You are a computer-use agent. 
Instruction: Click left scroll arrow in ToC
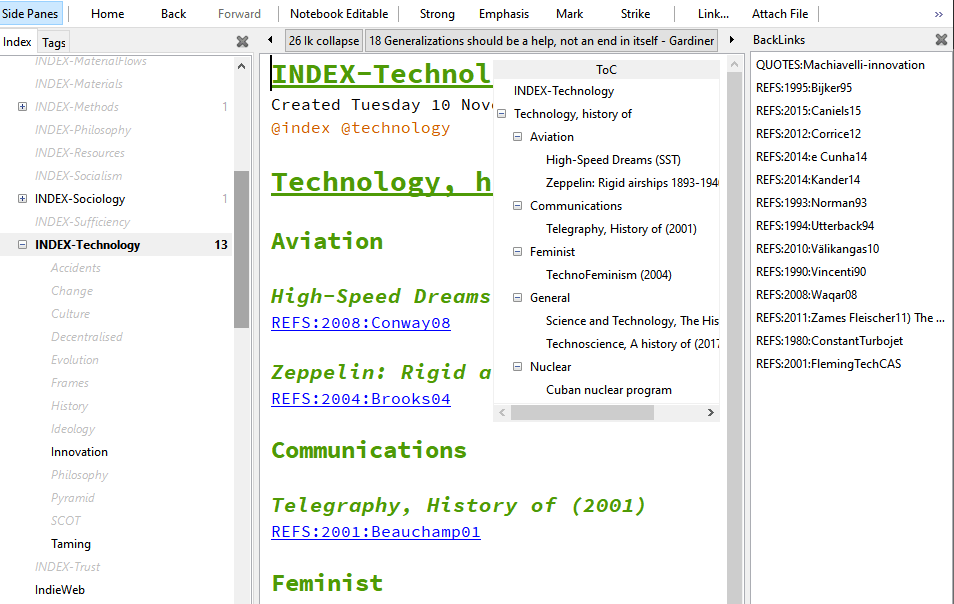point(502,412)
